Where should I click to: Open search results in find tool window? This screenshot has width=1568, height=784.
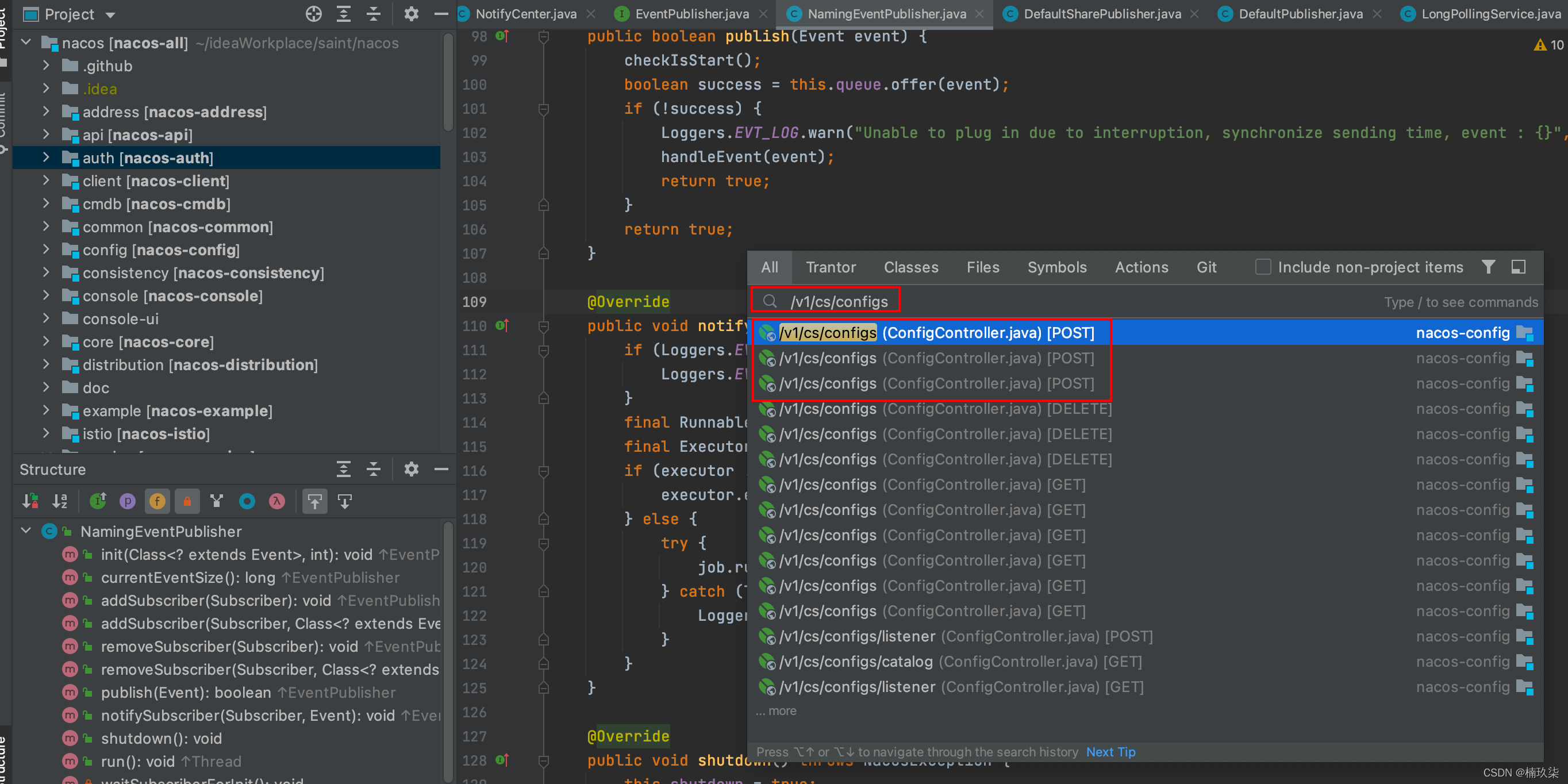pyautogui.click(x=1518, y=267)
